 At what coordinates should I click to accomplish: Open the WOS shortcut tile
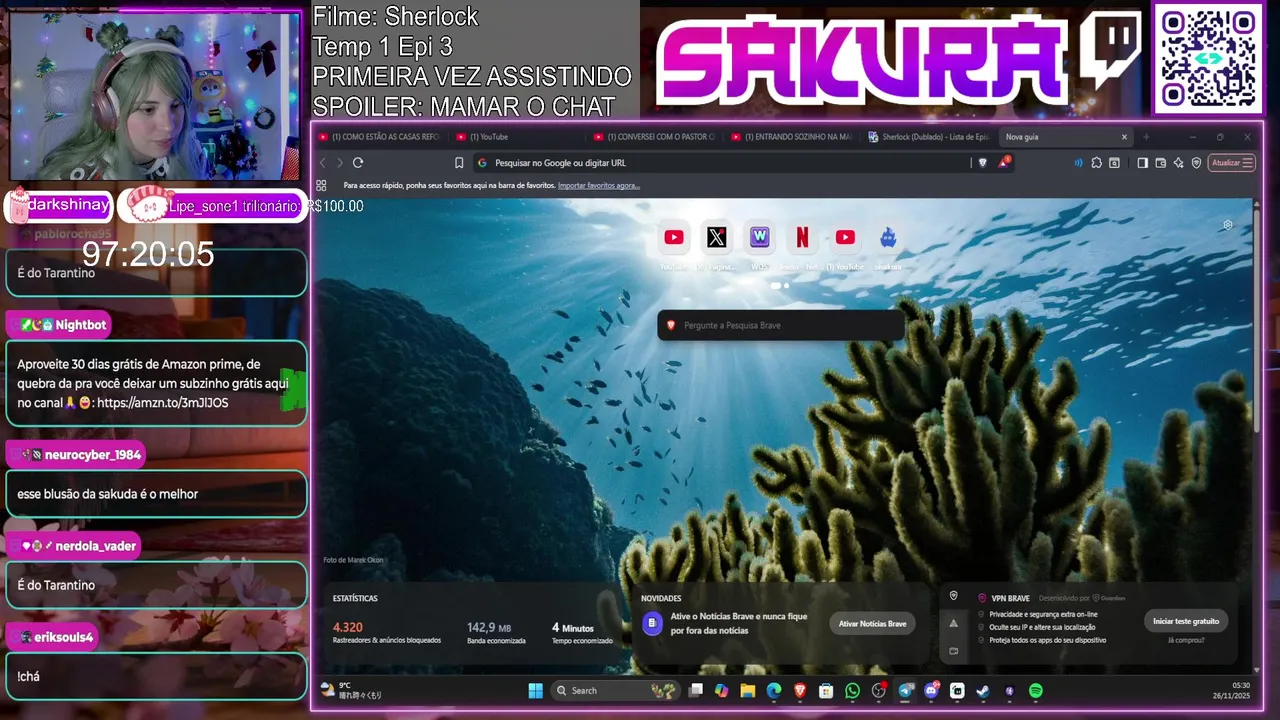[x=759, y=238]
